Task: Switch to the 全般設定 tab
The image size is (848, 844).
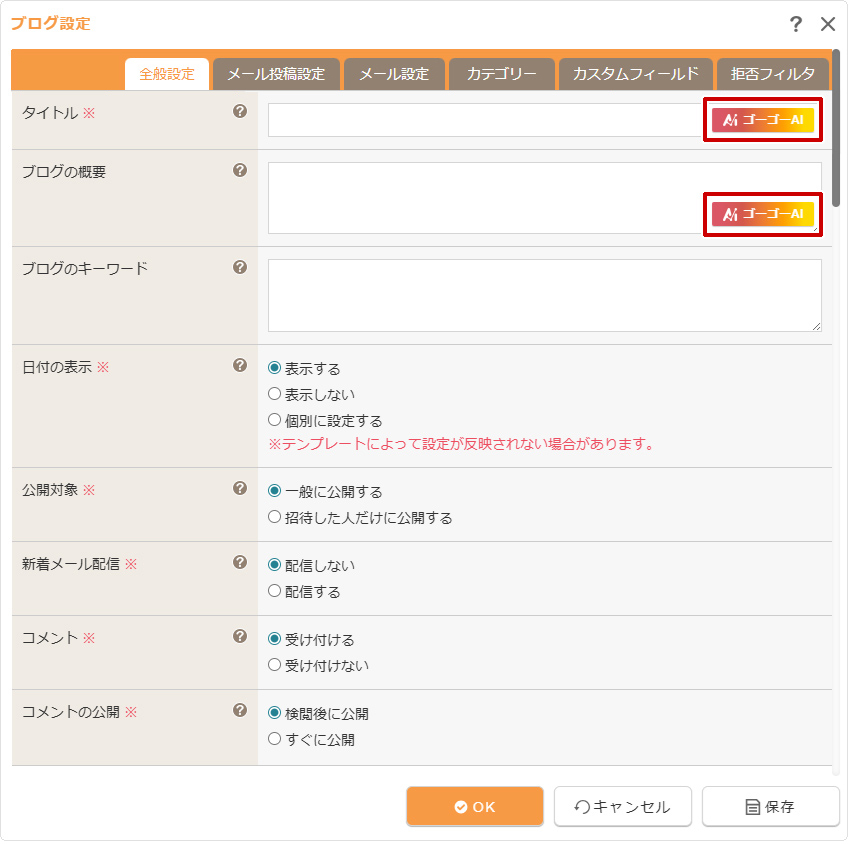Action: tap(167, 74)
